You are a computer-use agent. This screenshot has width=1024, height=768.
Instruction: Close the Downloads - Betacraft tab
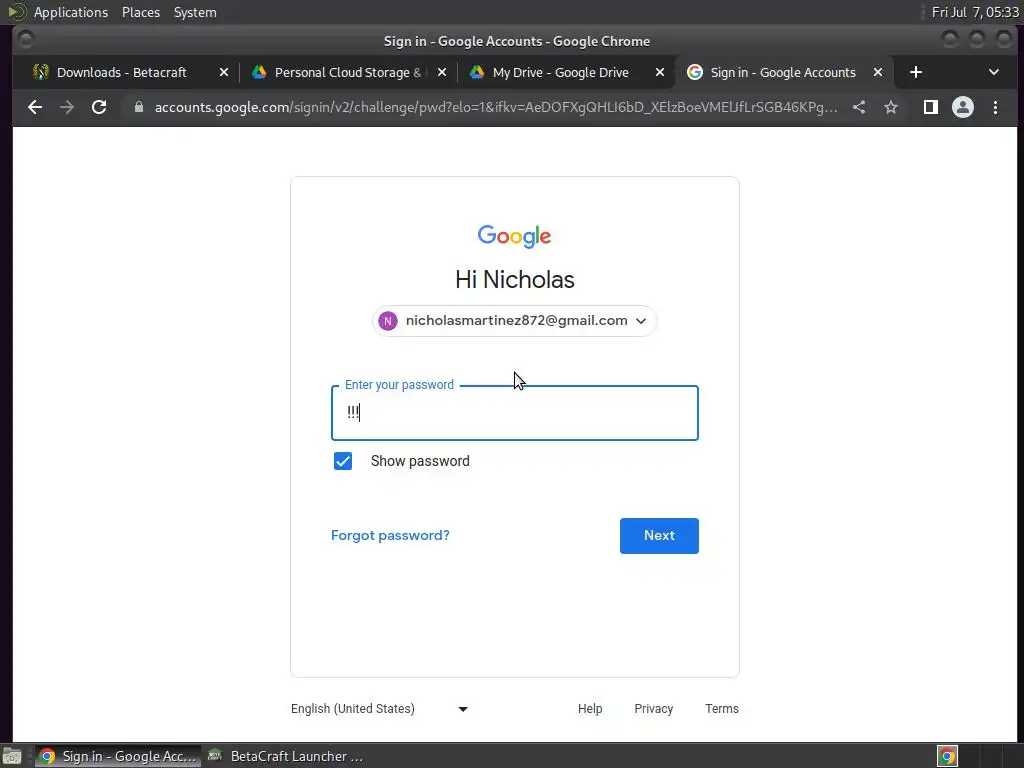point(224,72)
